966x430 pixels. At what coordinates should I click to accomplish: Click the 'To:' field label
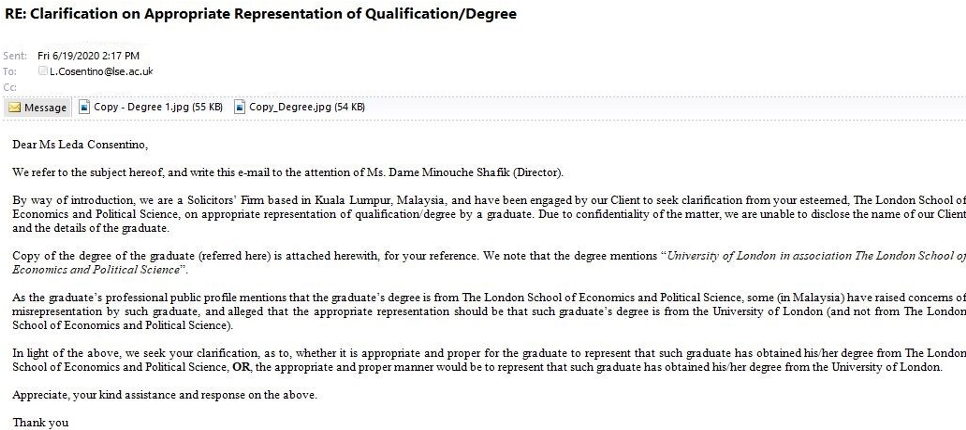coord(11,71)
